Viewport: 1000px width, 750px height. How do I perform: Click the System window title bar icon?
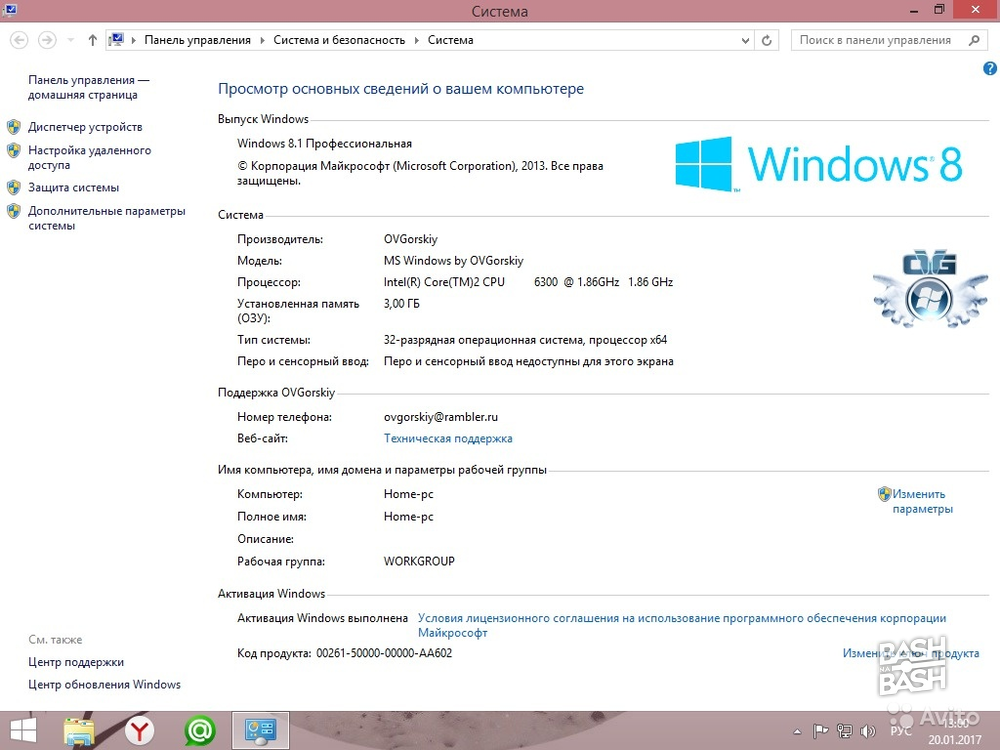pos(10,10)
